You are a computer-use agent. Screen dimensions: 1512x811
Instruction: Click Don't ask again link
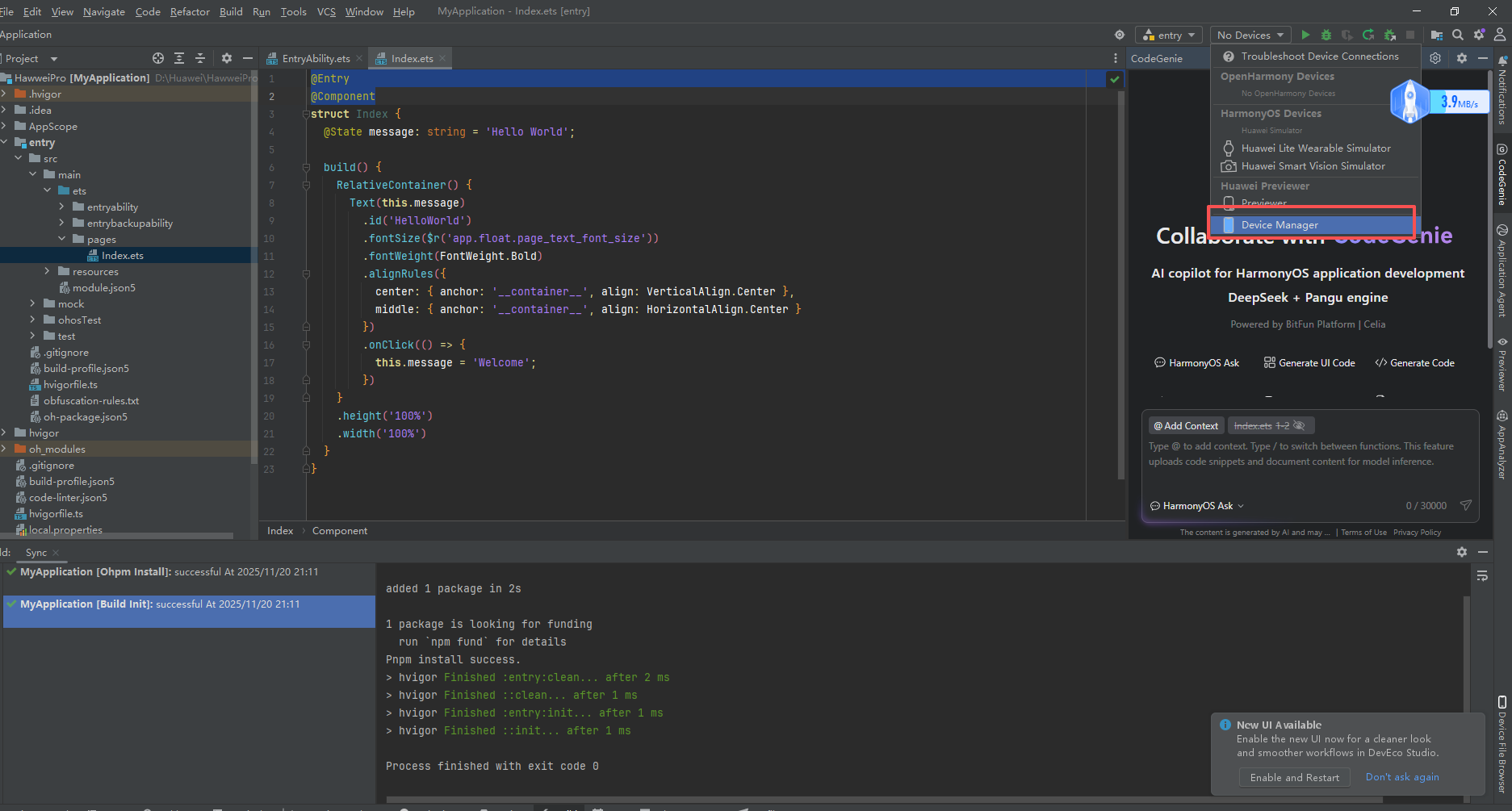[x=1401, y=776]
